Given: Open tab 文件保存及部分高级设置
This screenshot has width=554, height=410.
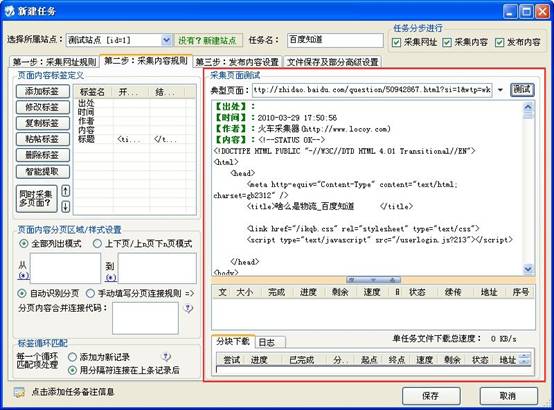Looking at the screenshot, I should click(332, 62).
